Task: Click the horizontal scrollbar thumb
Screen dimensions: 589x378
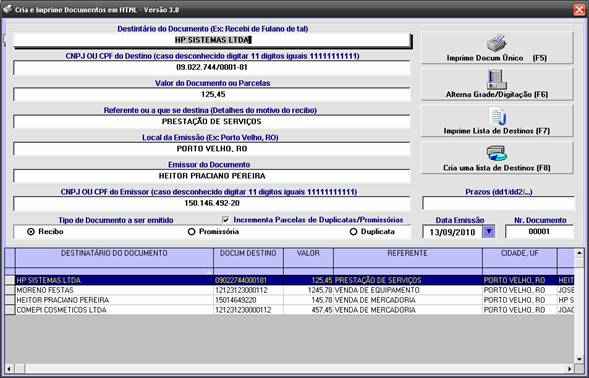Action: [x=20, y=369]
